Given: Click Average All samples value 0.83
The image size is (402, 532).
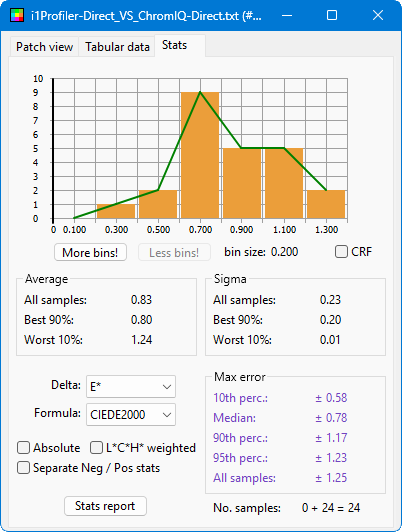Looking at the screenshot, I should (141, 300).
